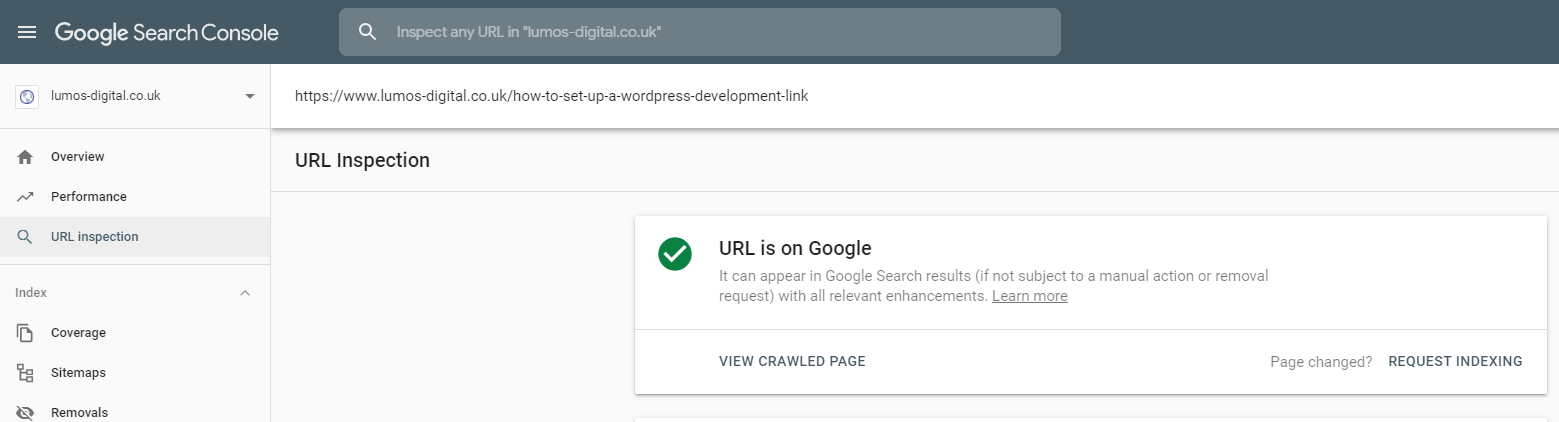Image resolution: width=1559 pixels, height=422 pixels.
Task: Click REQUEST INDEXING button
Action: pos(1455,361)
